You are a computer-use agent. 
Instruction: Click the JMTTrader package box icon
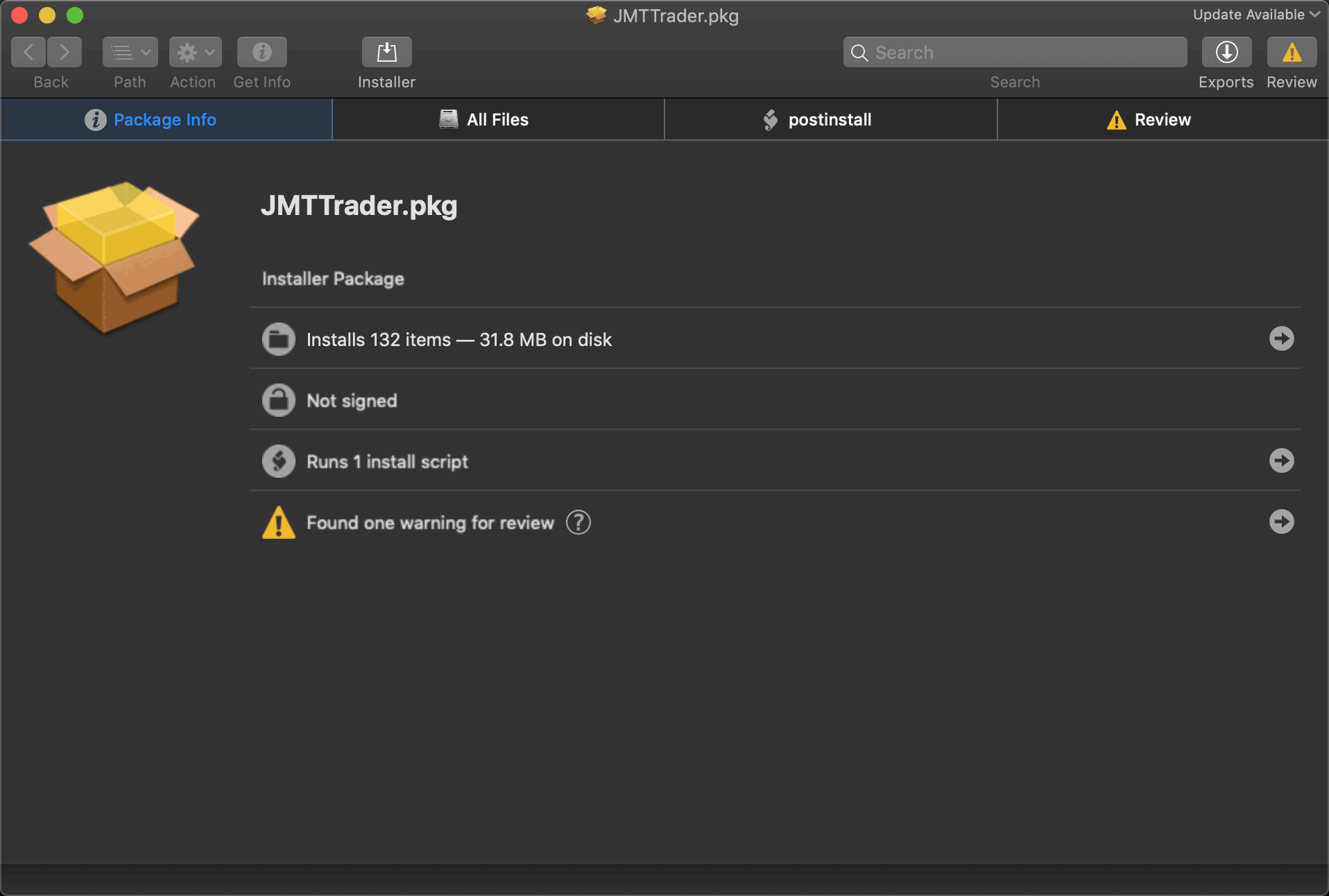click(114, 257)
